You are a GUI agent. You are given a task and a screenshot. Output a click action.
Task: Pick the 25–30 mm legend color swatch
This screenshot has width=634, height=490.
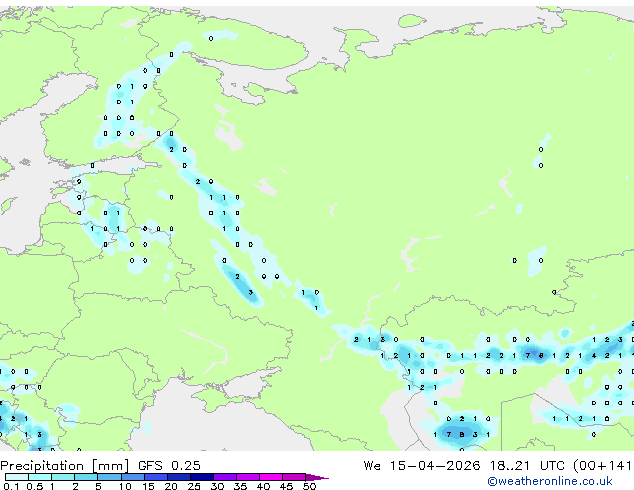(201, 477)
